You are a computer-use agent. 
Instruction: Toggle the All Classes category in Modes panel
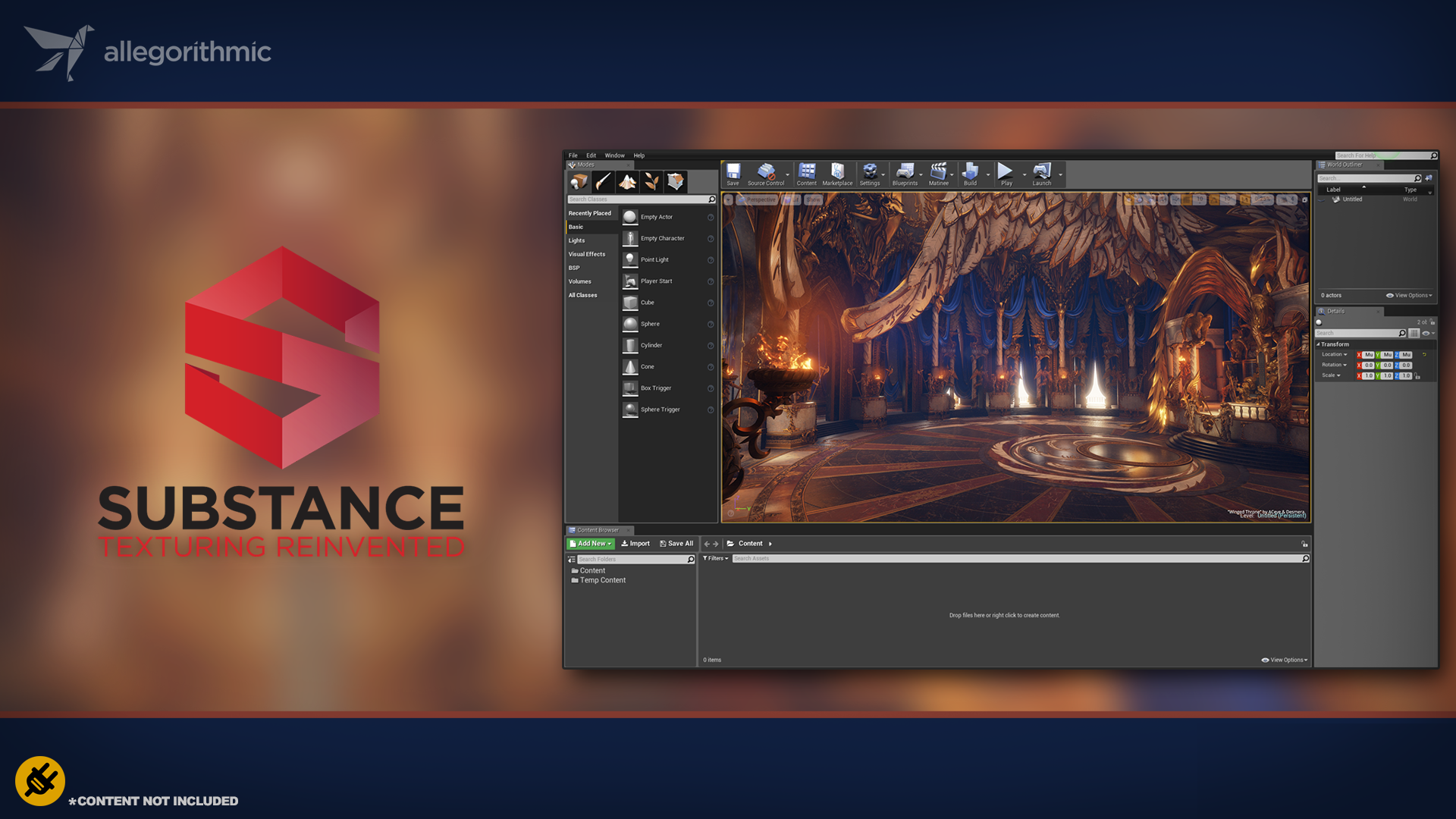[582, 294]
